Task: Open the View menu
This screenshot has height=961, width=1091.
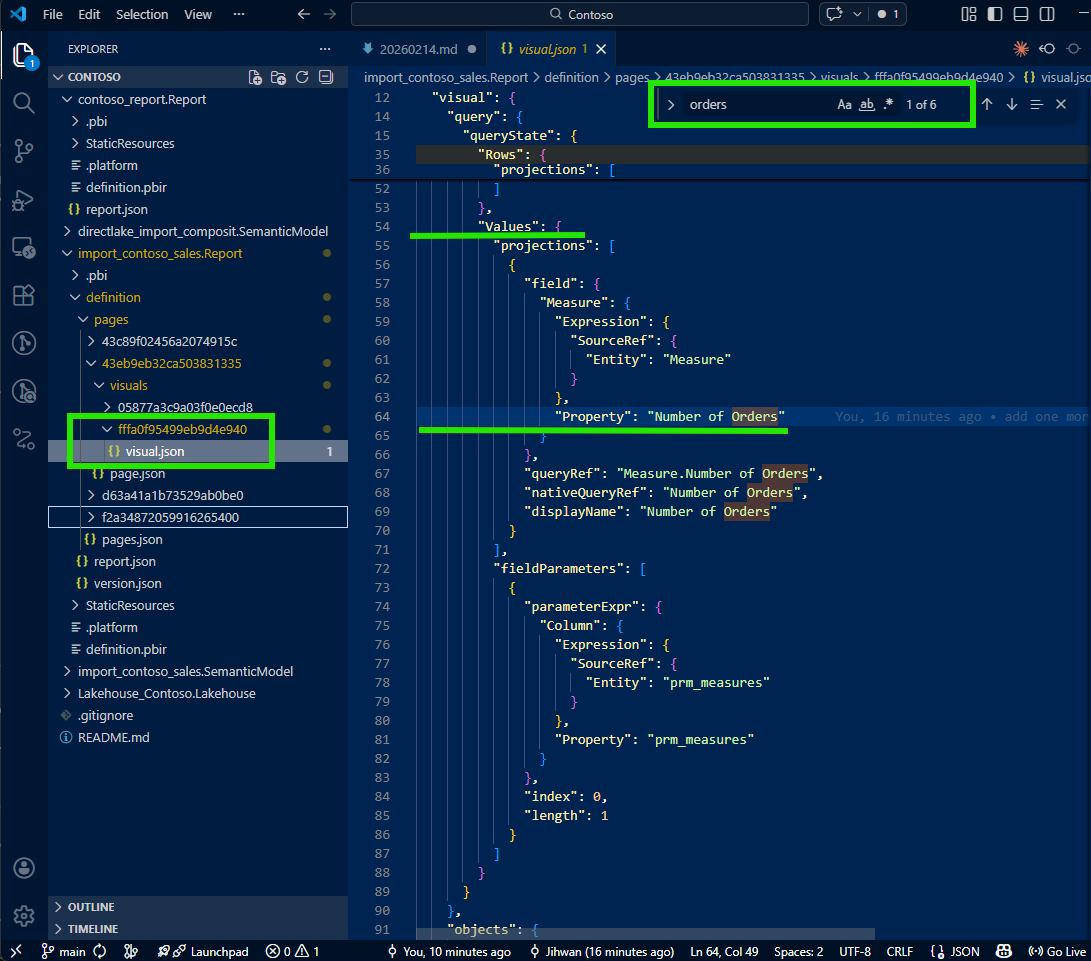Action: pos(198,14)
